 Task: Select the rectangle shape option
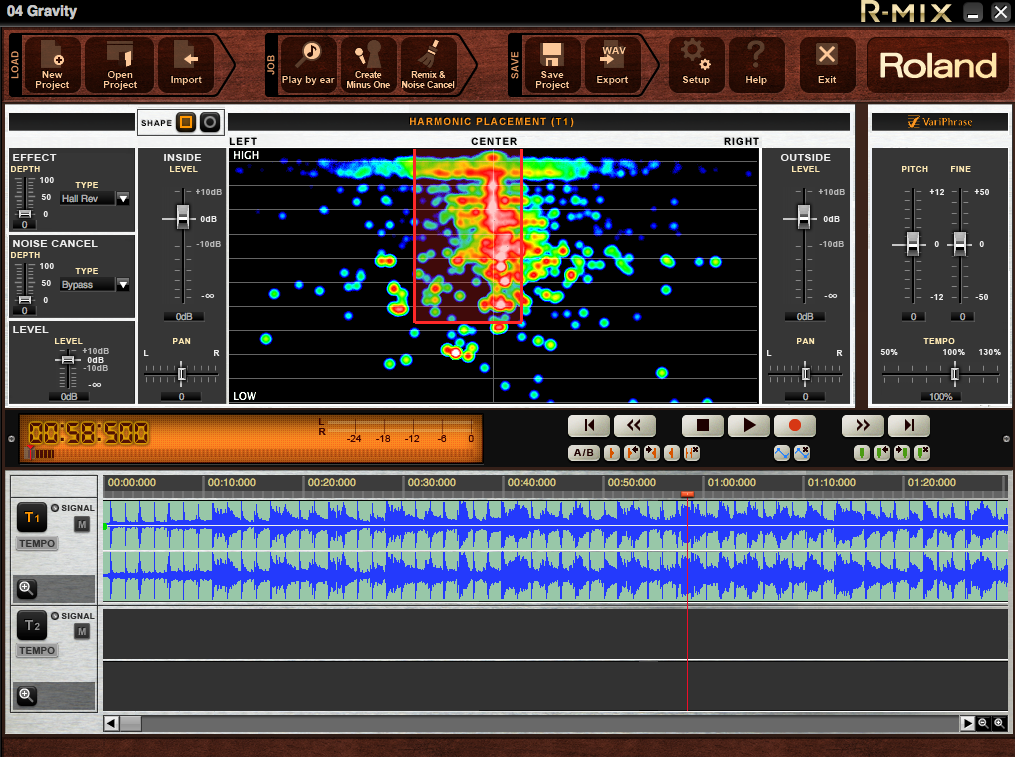pyautogui.click(x=186, y=122)
